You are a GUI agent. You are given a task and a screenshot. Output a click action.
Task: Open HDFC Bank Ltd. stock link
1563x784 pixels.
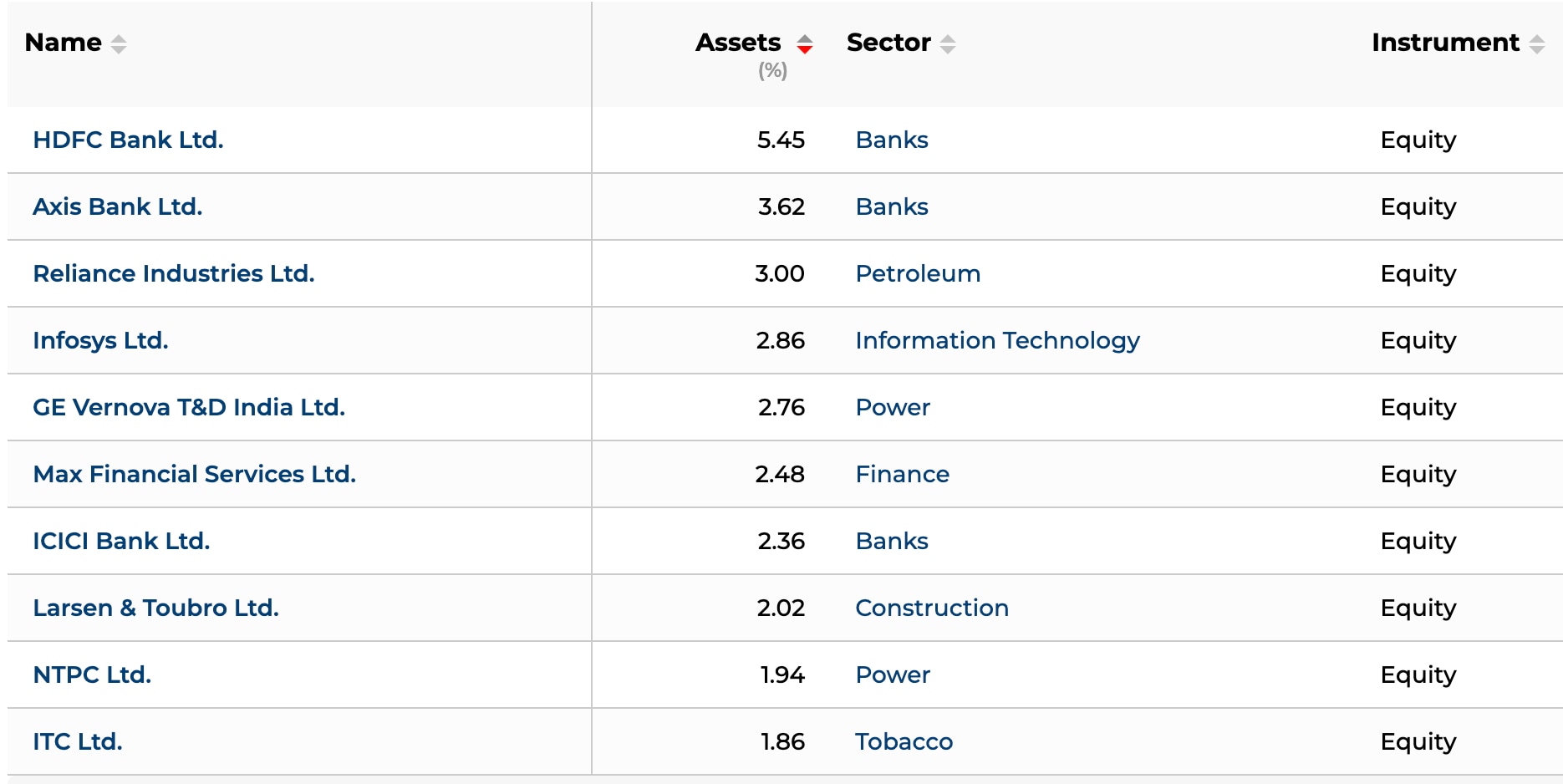128,140
